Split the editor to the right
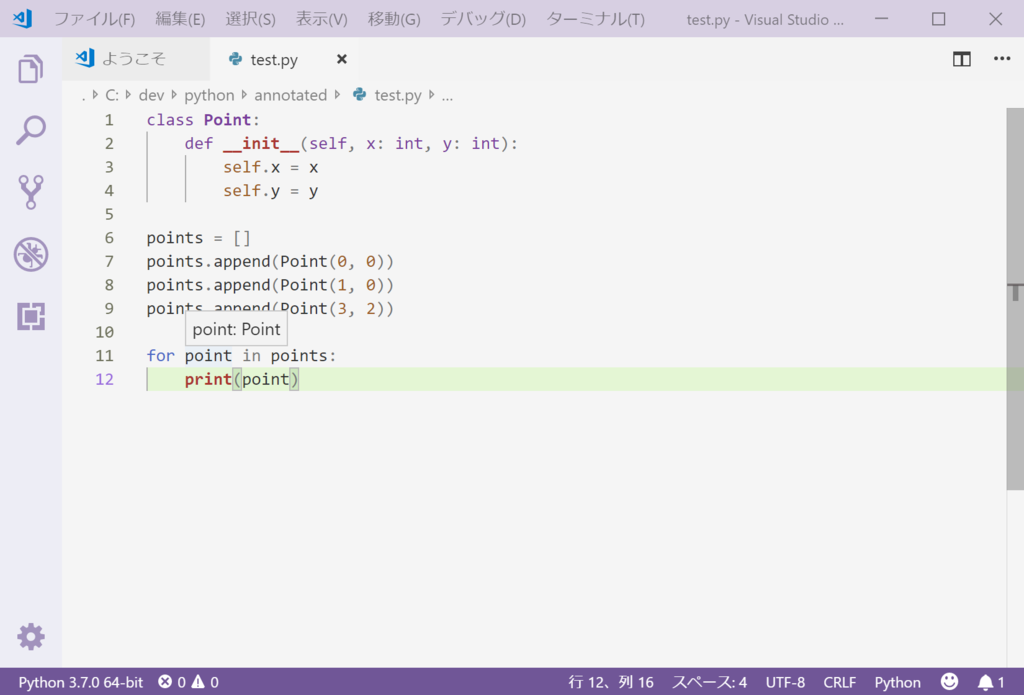 [961, 59]
